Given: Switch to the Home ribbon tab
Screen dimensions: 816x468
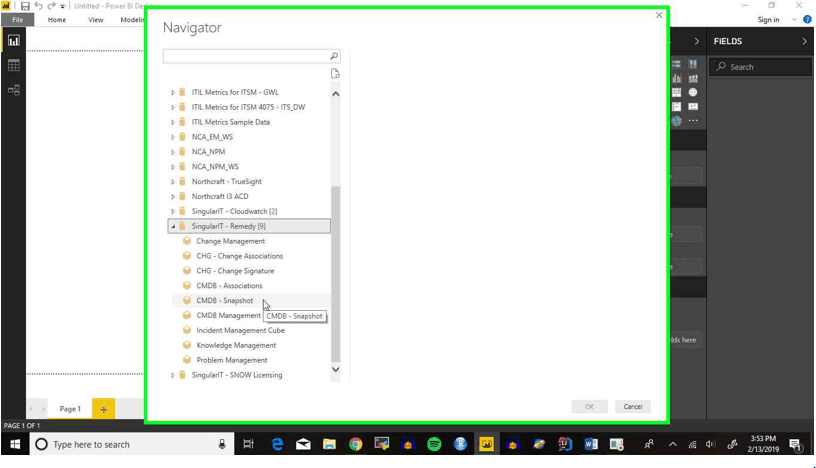Looking at the screenshot, I should point(57,20).
